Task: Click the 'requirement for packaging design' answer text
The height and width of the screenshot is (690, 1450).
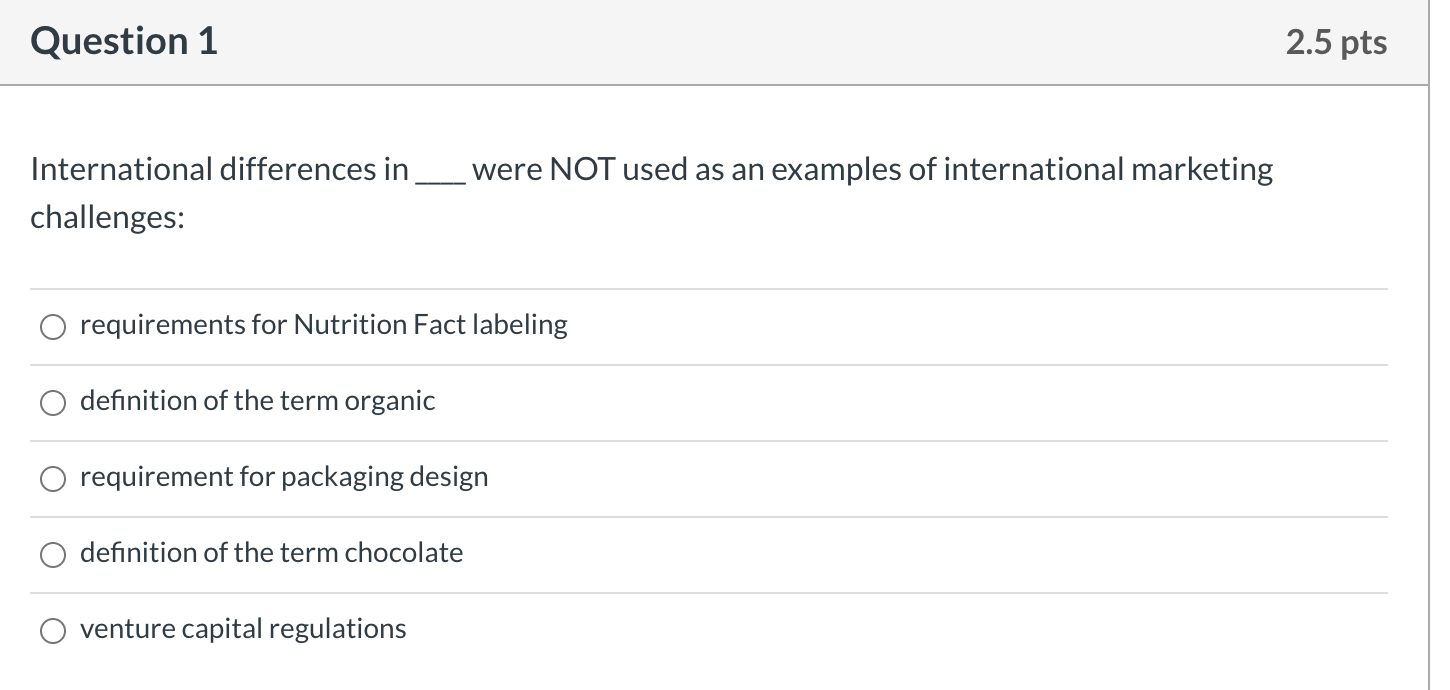Action: click(x=283, y=477)
